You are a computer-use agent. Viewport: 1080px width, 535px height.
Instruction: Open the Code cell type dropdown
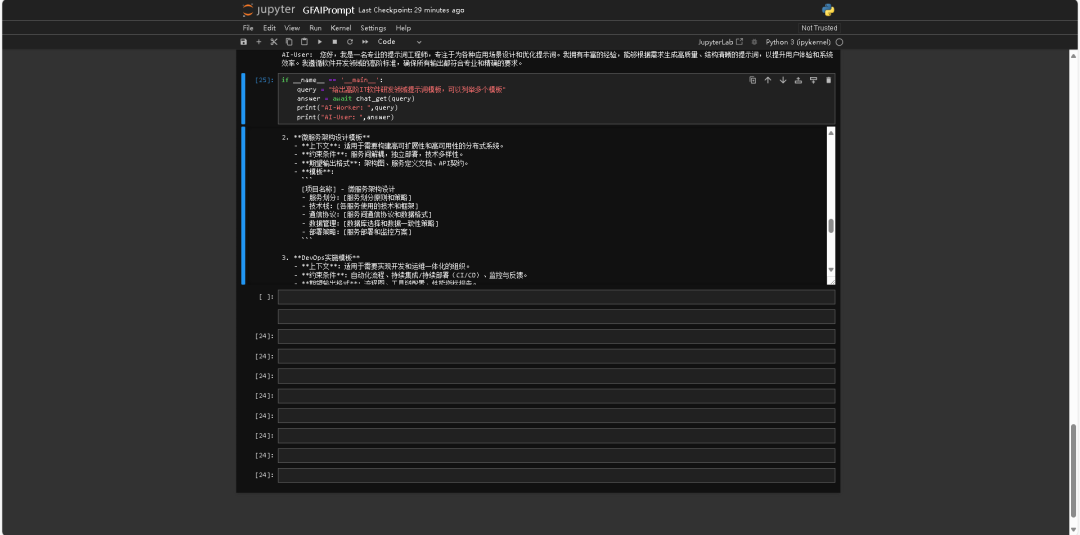(x=399, y=42)
